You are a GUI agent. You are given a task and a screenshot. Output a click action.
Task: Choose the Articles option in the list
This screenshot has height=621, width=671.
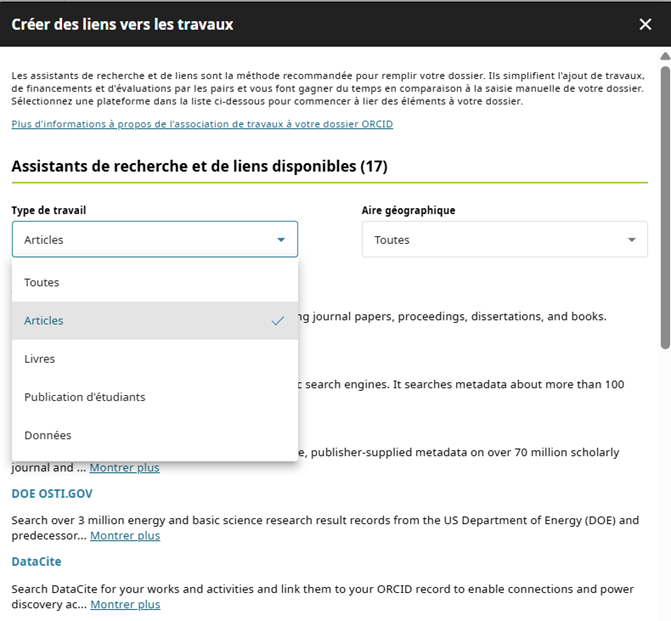click(44, 321)
